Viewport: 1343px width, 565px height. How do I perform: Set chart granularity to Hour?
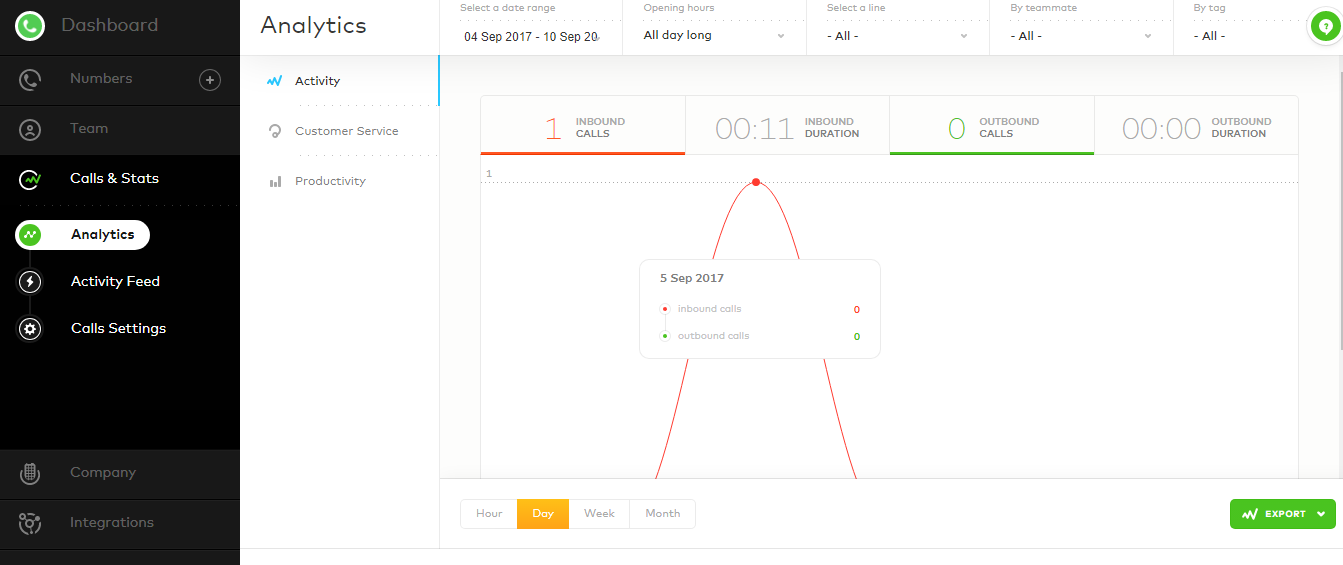489,514
